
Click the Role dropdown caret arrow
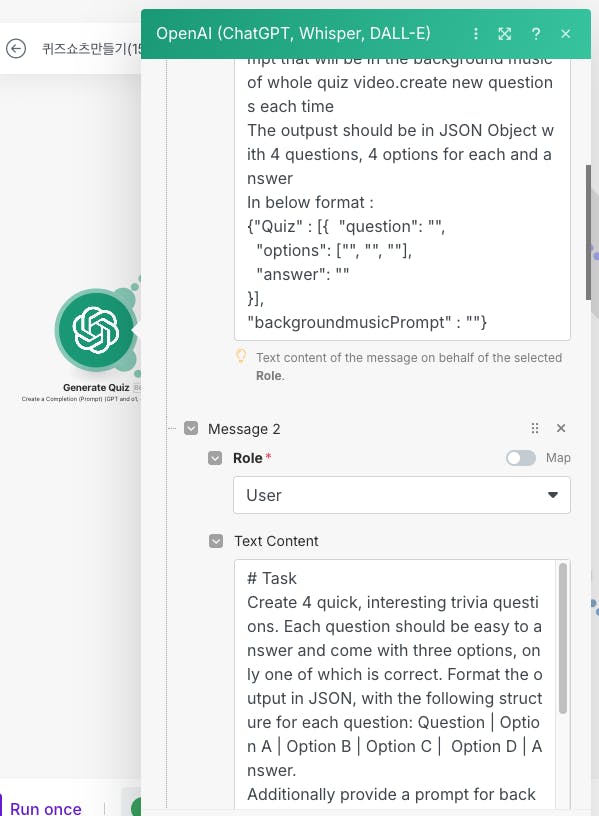point(553,495)
